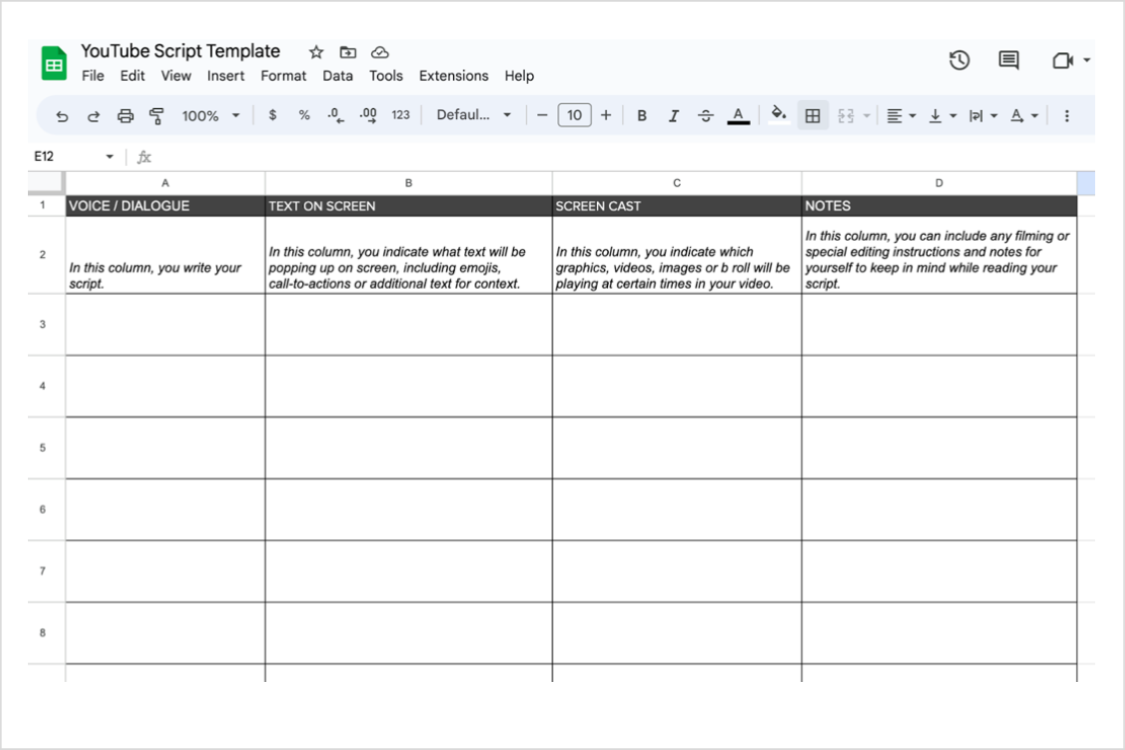Select the SCREEN CAST header cell
The image size is (1125, 750).
677,206
